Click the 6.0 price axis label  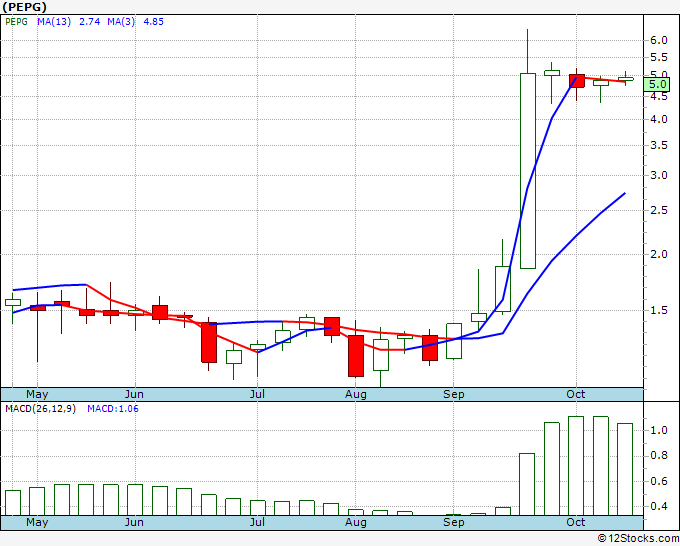click(657, 40)
